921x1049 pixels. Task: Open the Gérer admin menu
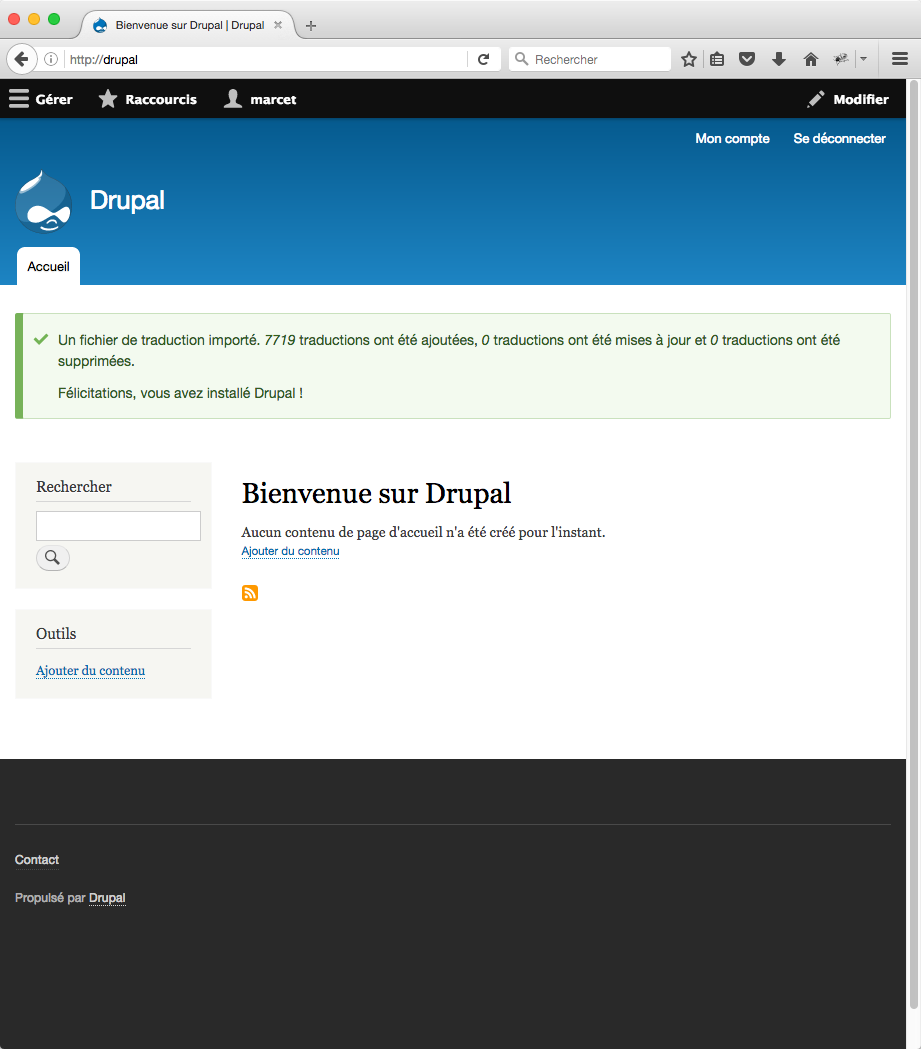pyautogui.click(x=41, y=99)
